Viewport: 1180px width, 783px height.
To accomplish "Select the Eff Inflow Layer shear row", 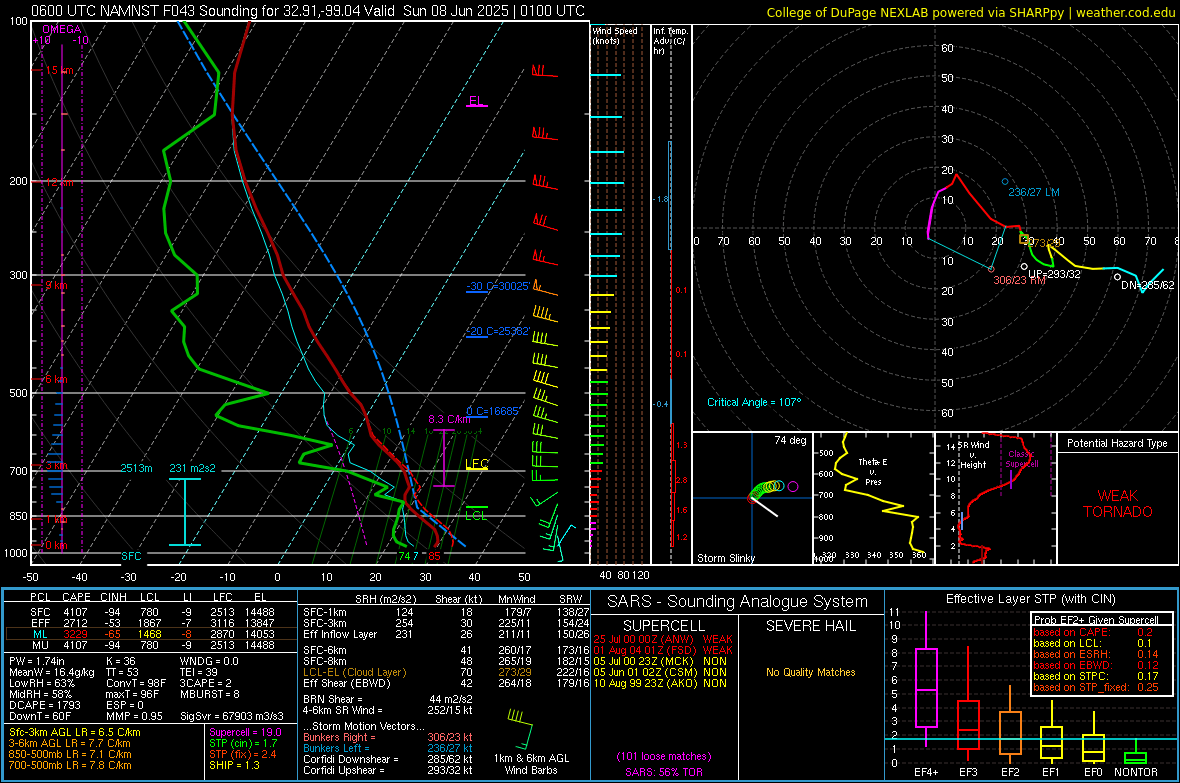I will coord(446,634).
